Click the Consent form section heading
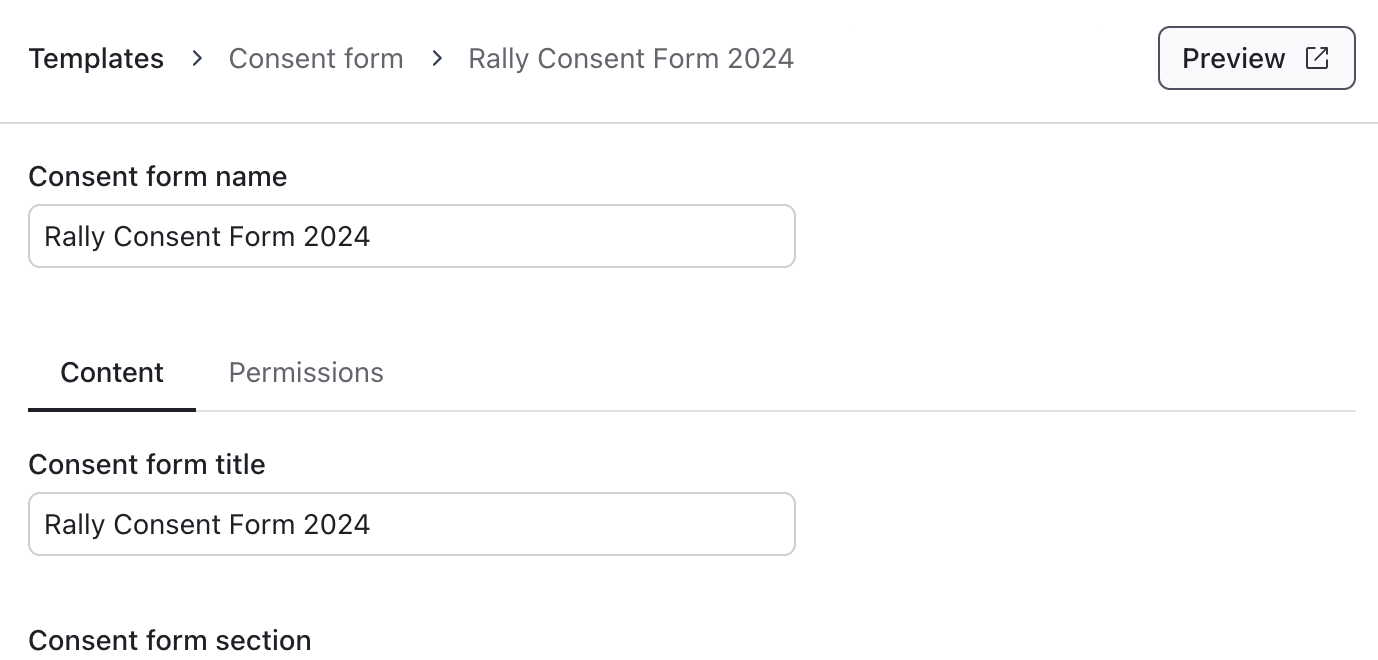The image size is (1378, 660). click(170, 640)
